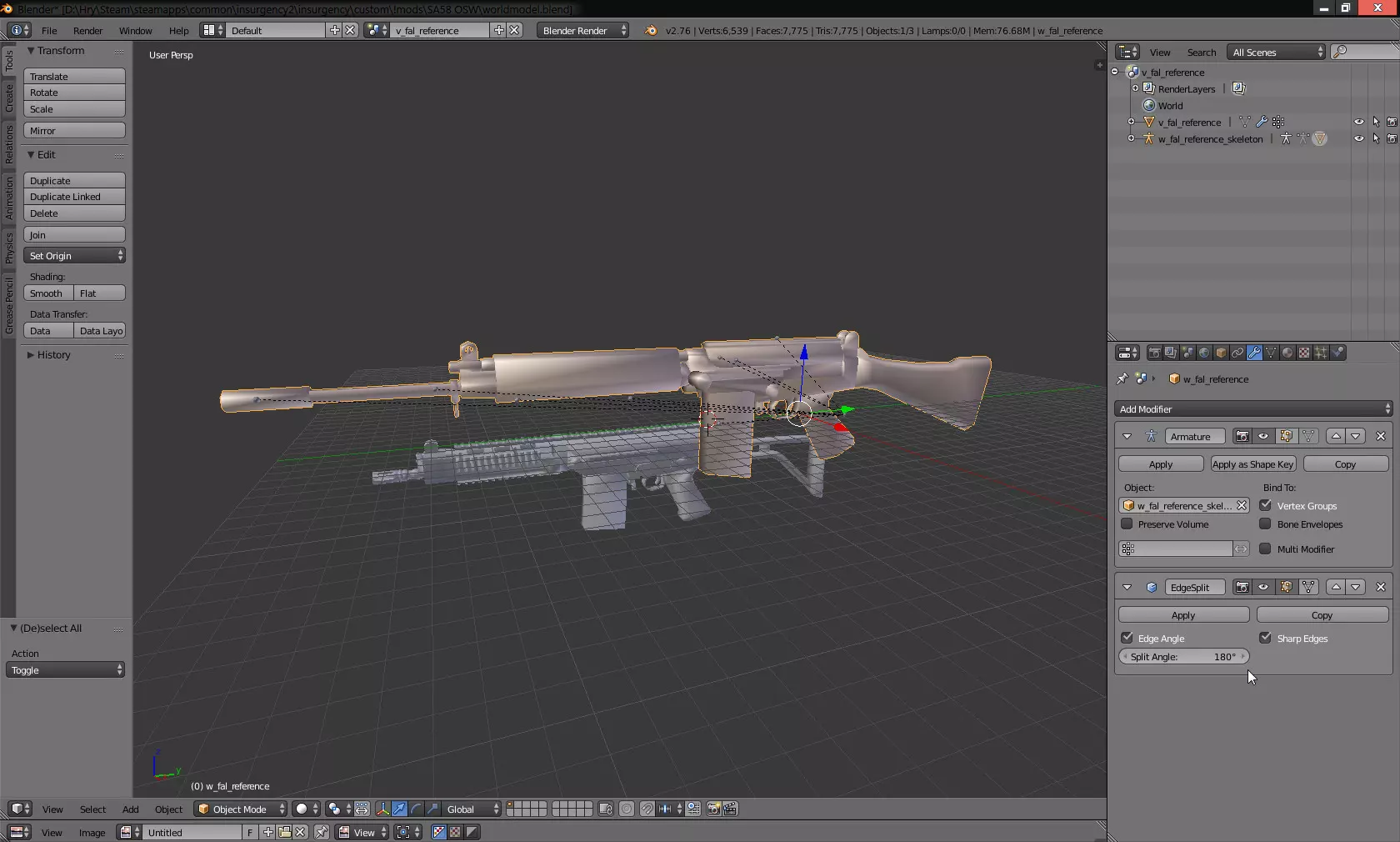Click the Split Angle 180° slider
The image size is (1400, 842).
point(1183,657)
